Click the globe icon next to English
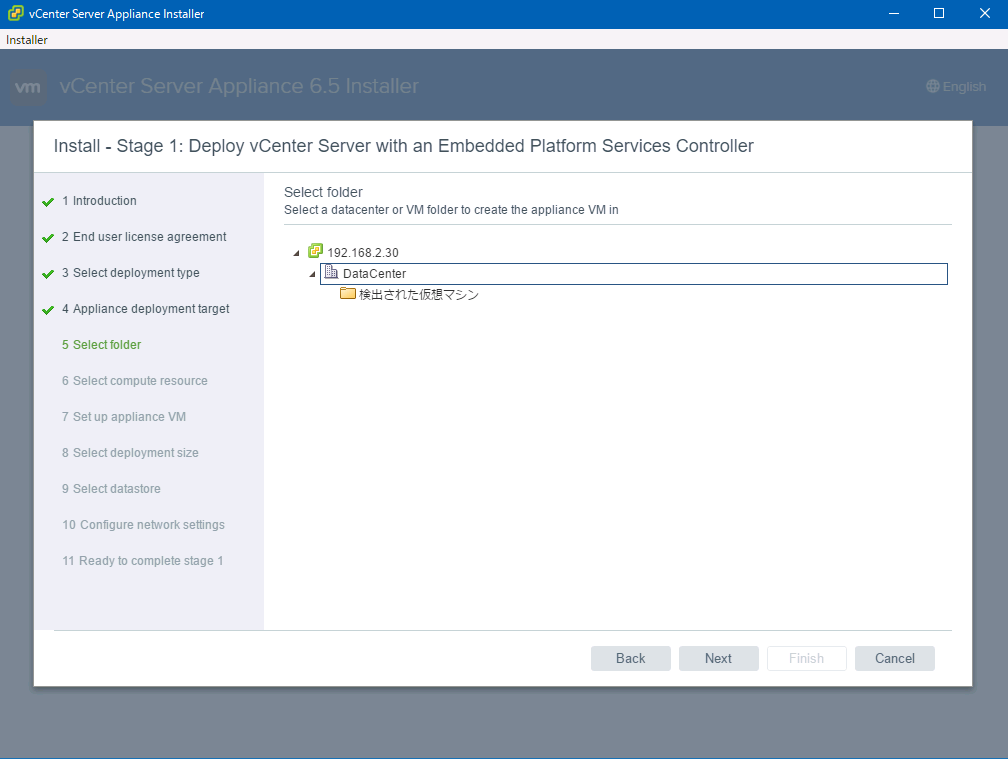1008x759 pixels. click(x=933, y=86)
